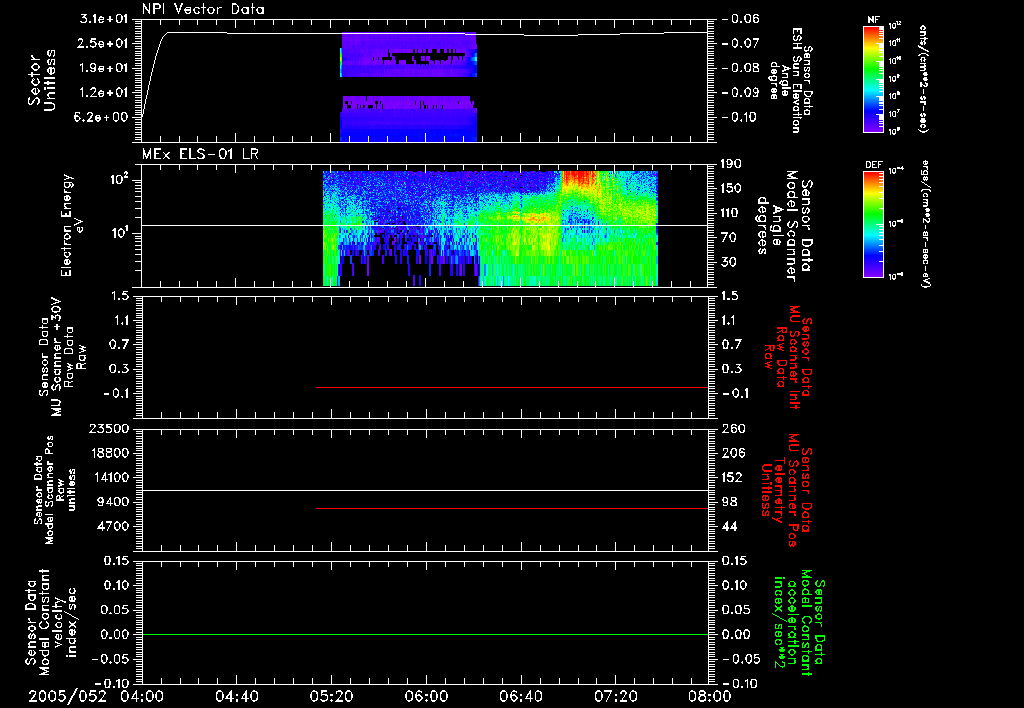This screenshot has height=708, width=1024.
Task: Click the "9400" scanner position tick value
Action: (x=112, y=502)
